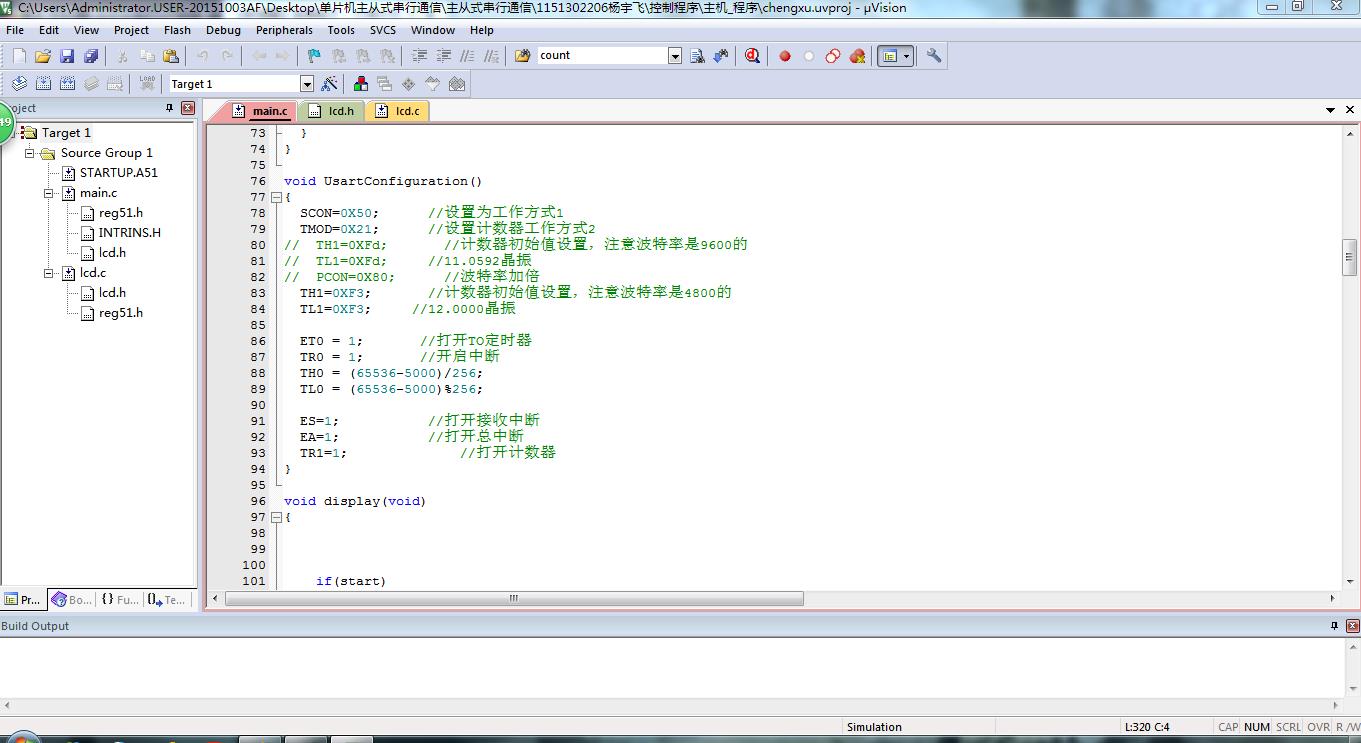Viewport: 1361px width, 743px height.
Task: Save the current file
Action: tap(67, 56)
